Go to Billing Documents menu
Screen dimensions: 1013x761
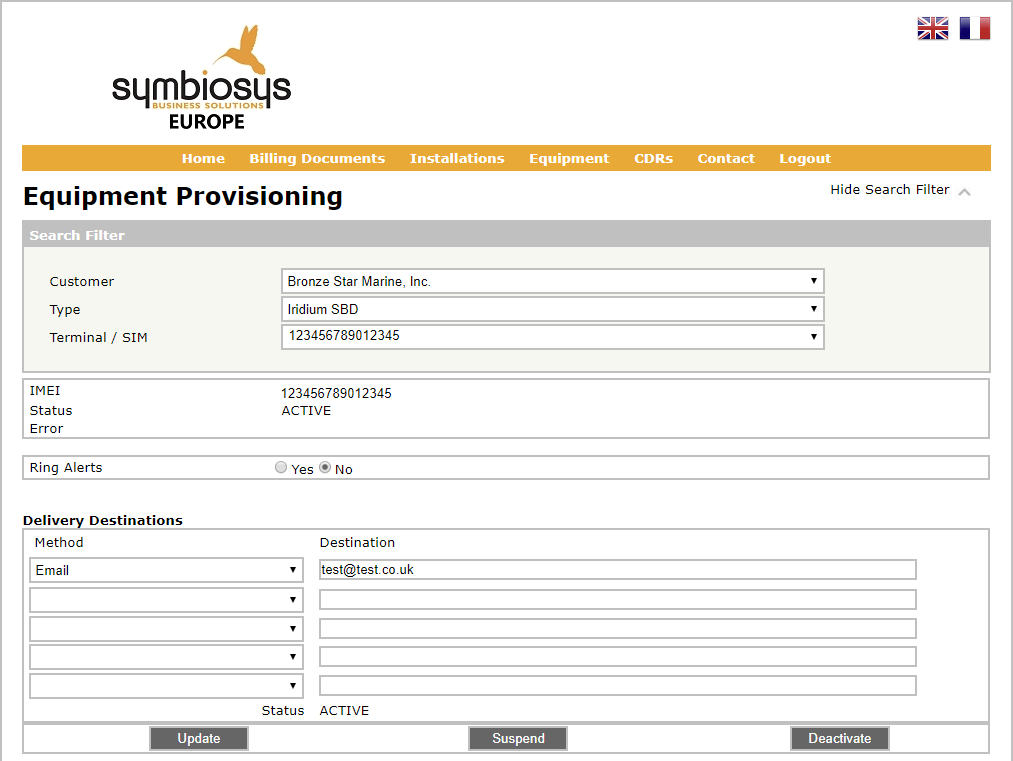317,158
